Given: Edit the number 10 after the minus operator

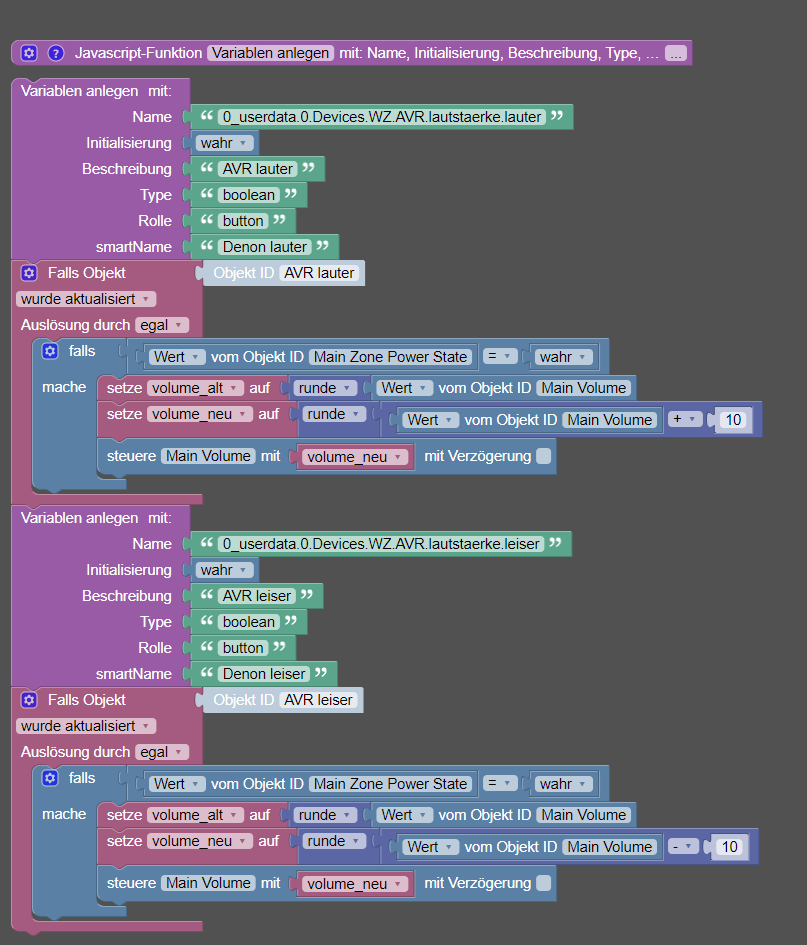Looking at the screenshot, I should pos(730,847).
